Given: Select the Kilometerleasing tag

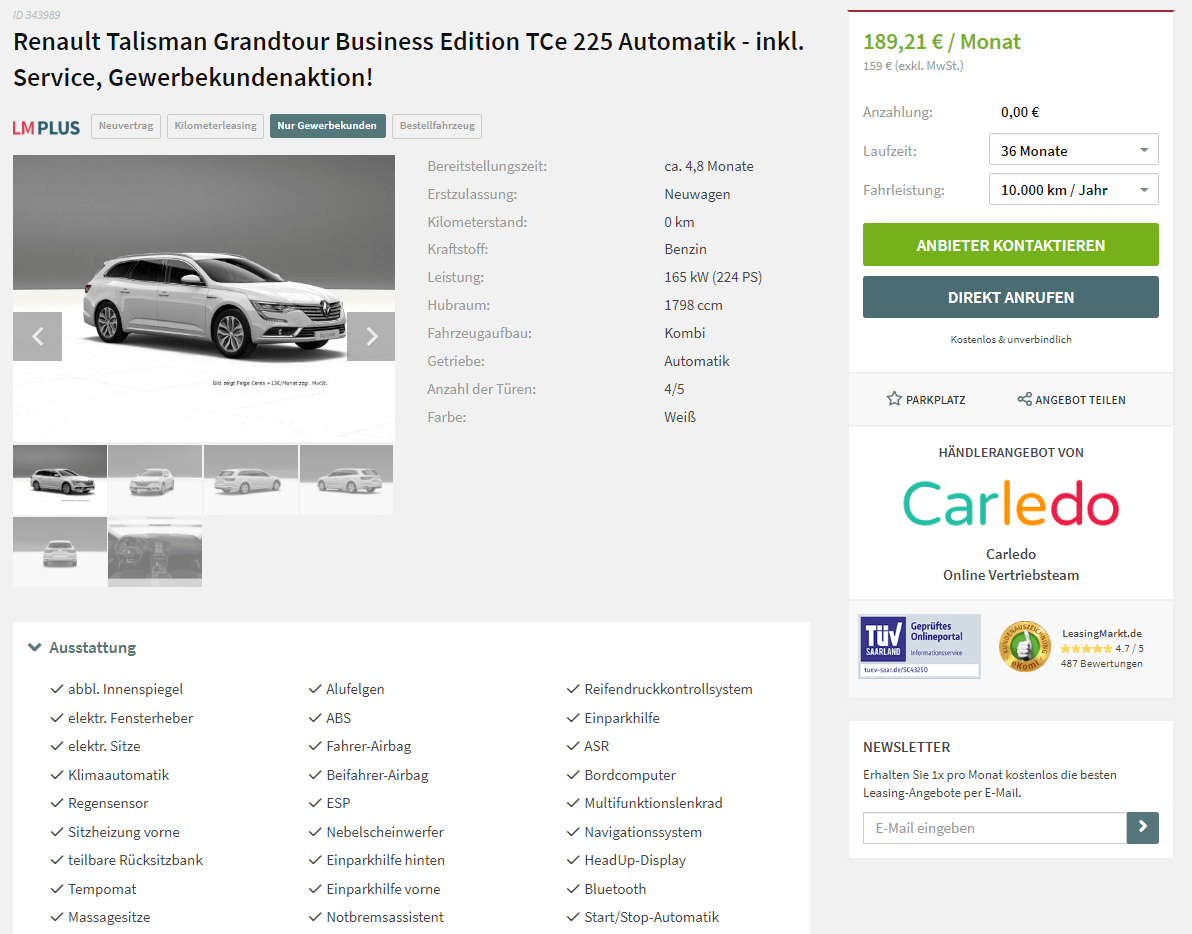Looking at the screenshot, I should tap(215, 125).
